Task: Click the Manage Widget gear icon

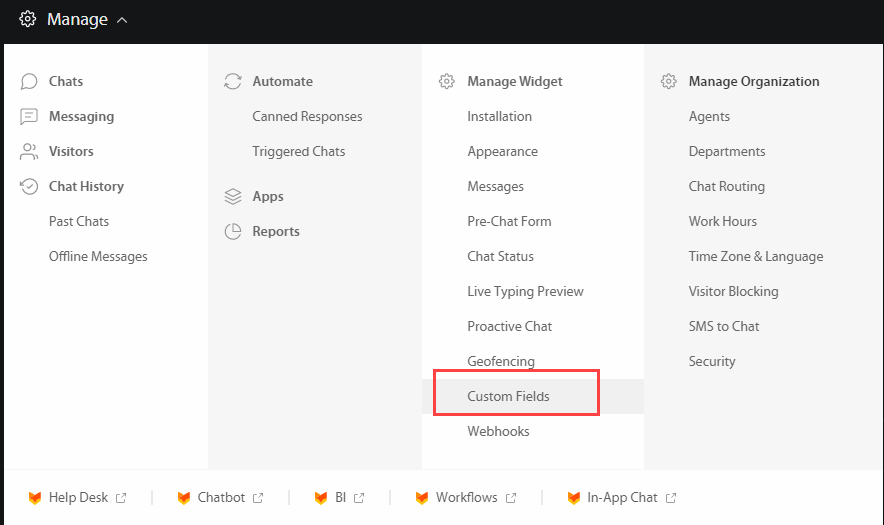Action: pyautogui.click(x=447, y=81)
